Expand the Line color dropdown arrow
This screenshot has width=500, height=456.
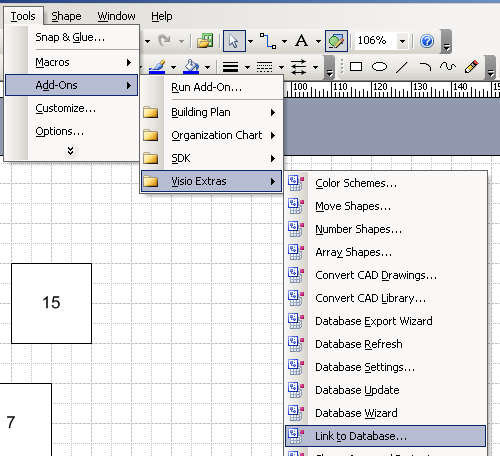(173, 67)
